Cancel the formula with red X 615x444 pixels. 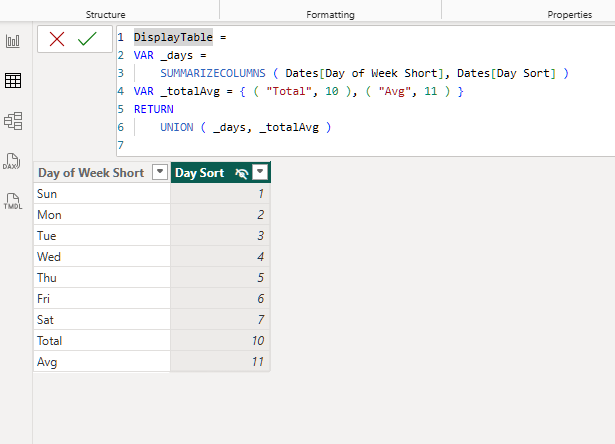click(x=57, y=39)
